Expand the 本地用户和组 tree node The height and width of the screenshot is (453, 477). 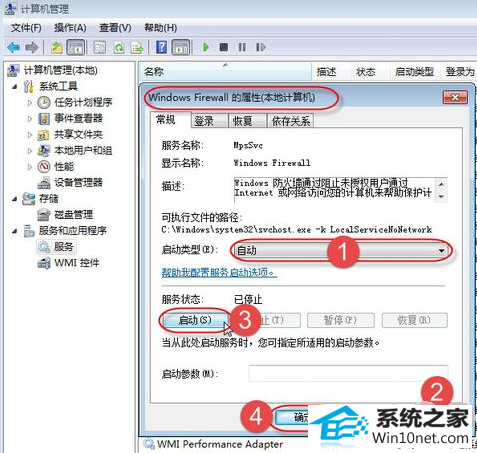[x=30, y=151]
